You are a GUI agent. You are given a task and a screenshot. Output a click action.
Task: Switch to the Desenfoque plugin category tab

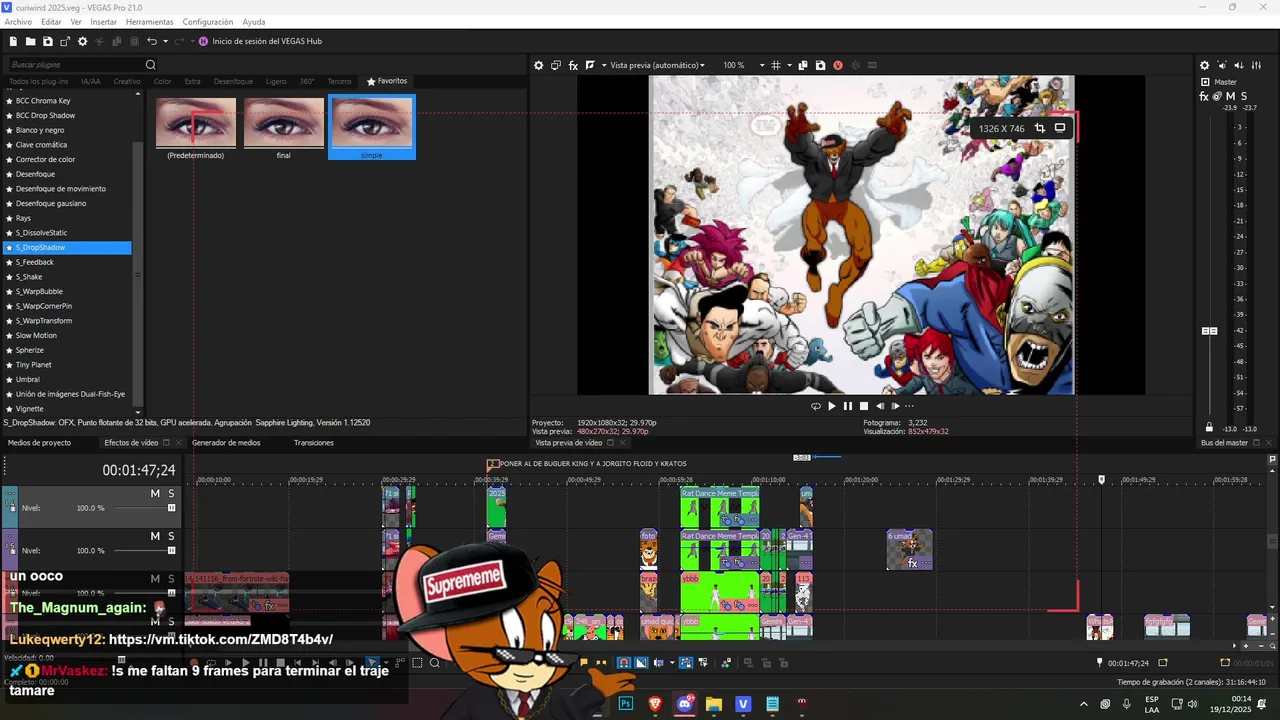point(233,81)
